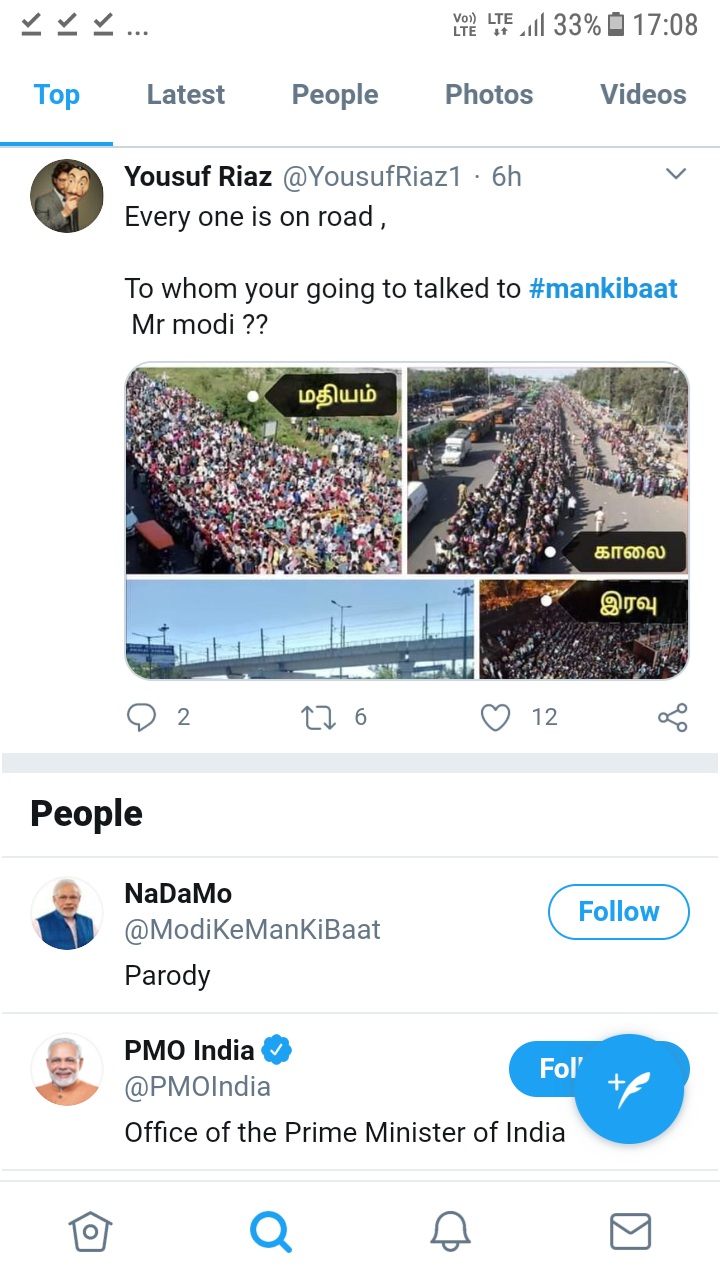The height and width of the screenshot is (1280, 720).
Task: Compose a new tweet
Action: coord(629,1089)
